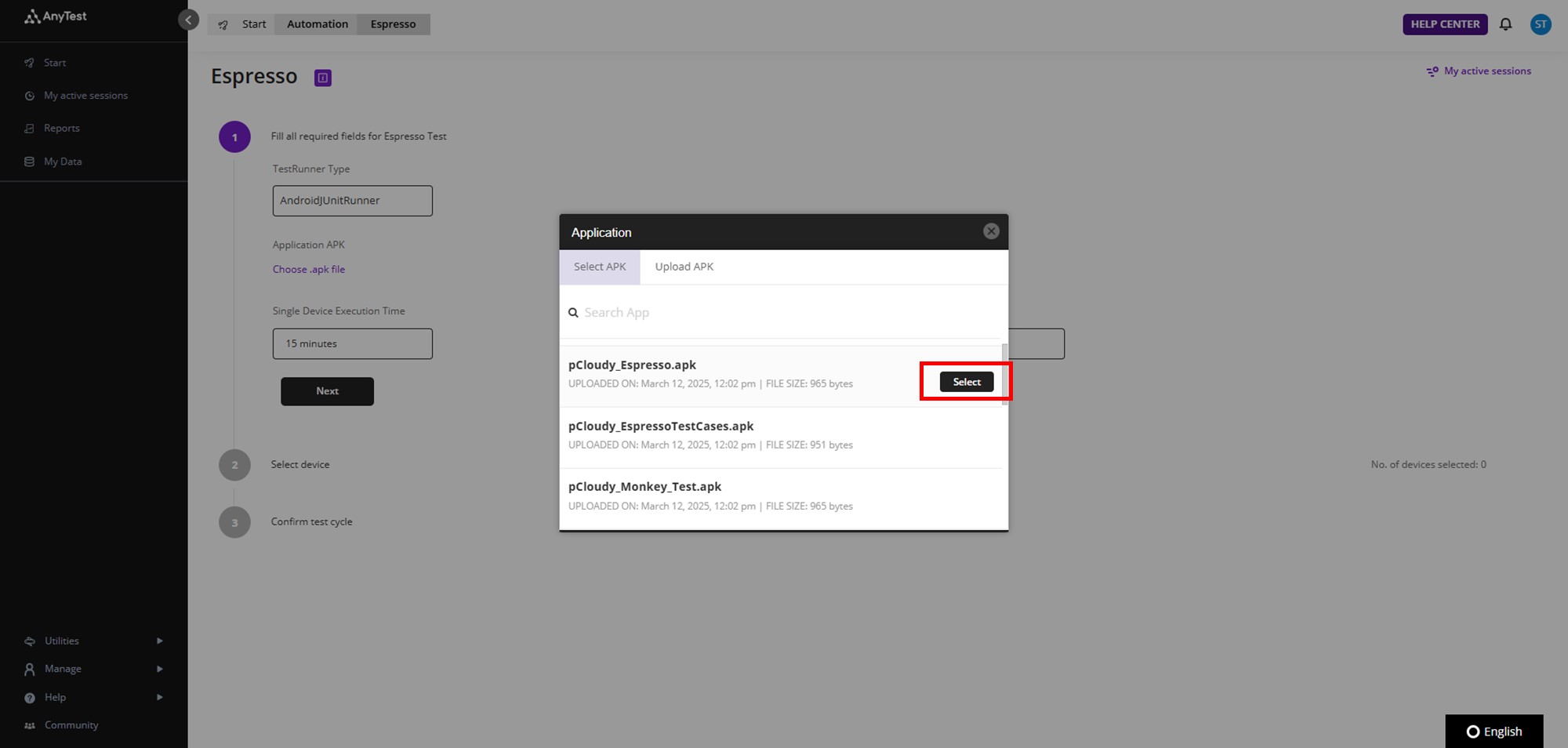
Task: Click pCloudy_EspressoTestCases.apk row
Action: (781, 438)
